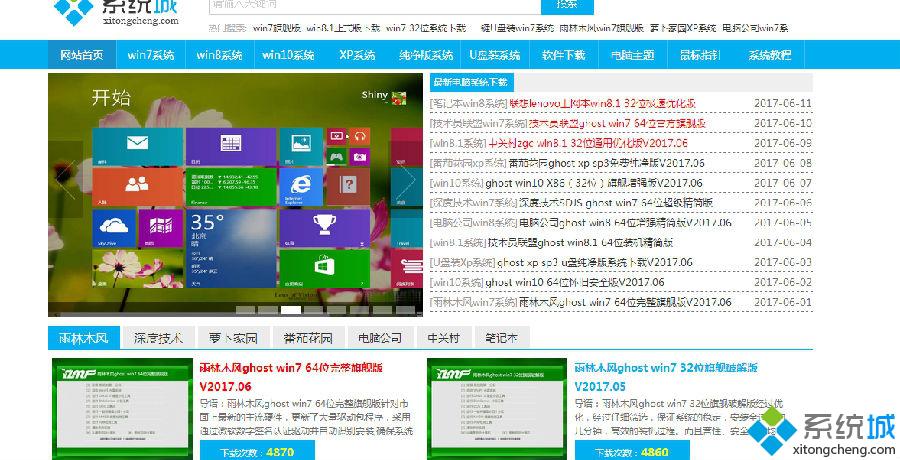The width and height of the screenshot is (900, 460).
Task: Go to previous carousel slide arrow
Action: pyautogui.click(x=65, y=180)
